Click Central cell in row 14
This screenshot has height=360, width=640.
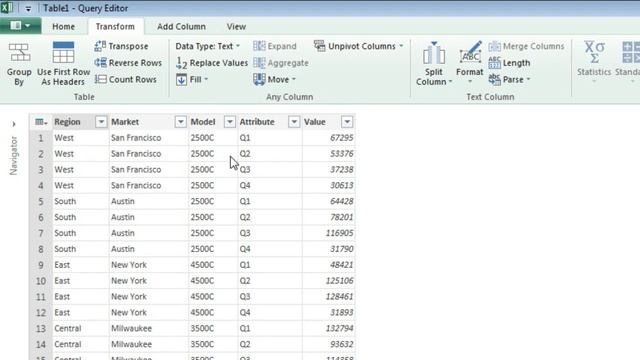pyautogui.click(x=80, y=344)
